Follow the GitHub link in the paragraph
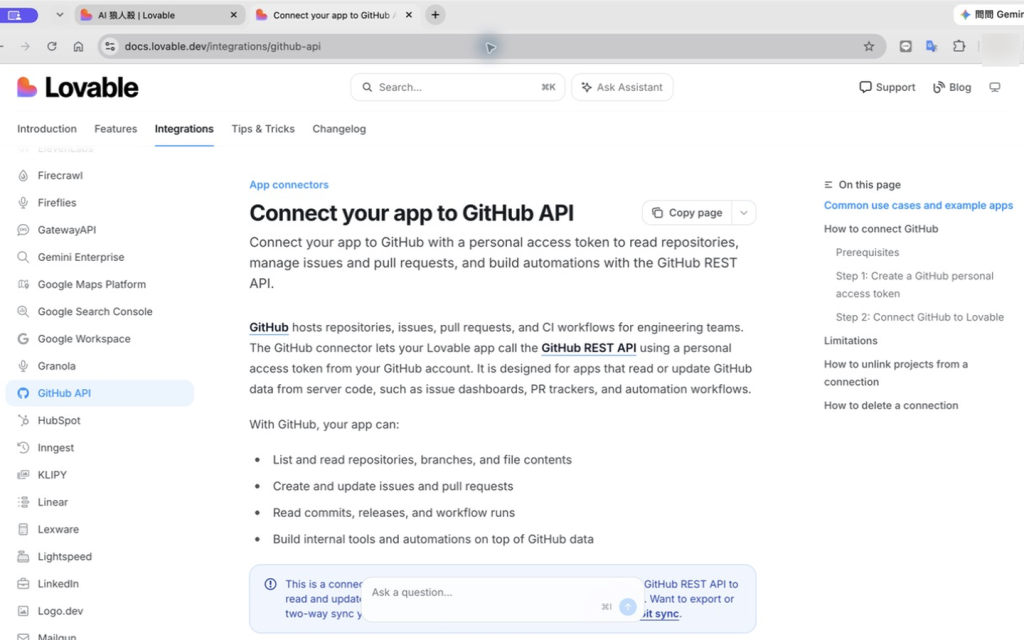The height and width of the screenshot is (640, 1024). coord(268,327)
